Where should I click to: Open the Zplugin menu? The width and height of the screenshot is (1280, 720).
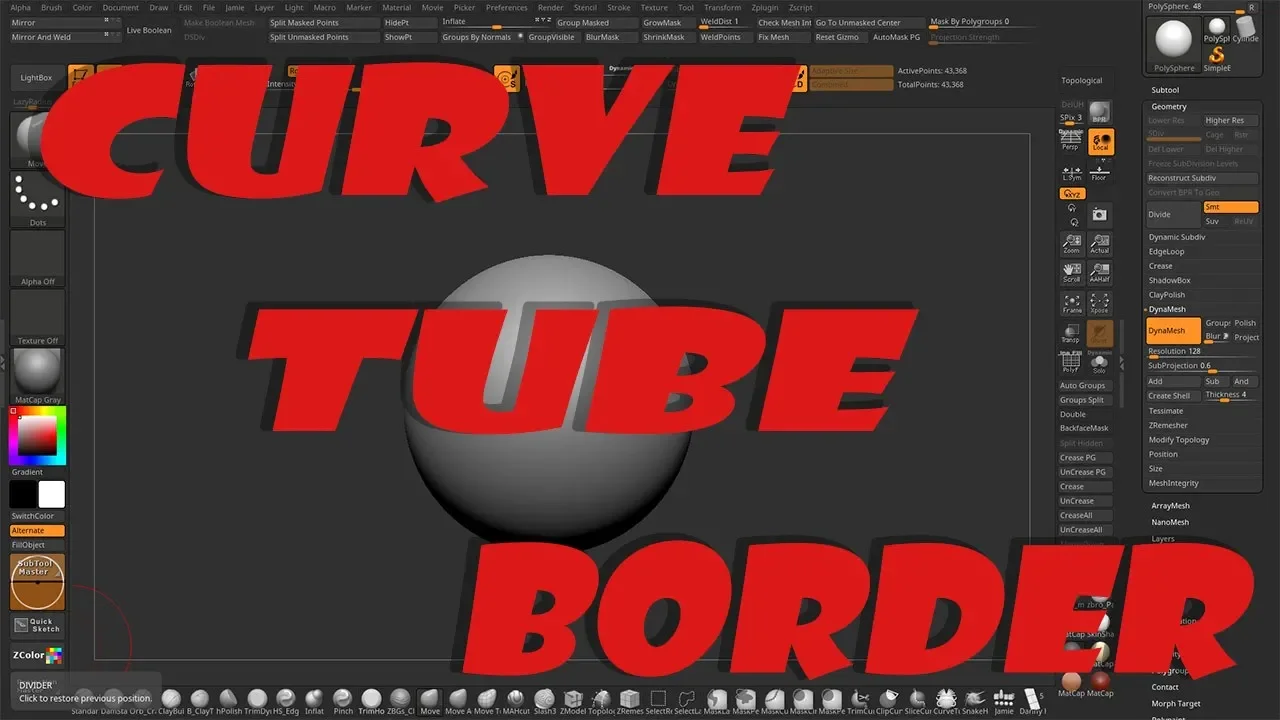pos(765,7)
